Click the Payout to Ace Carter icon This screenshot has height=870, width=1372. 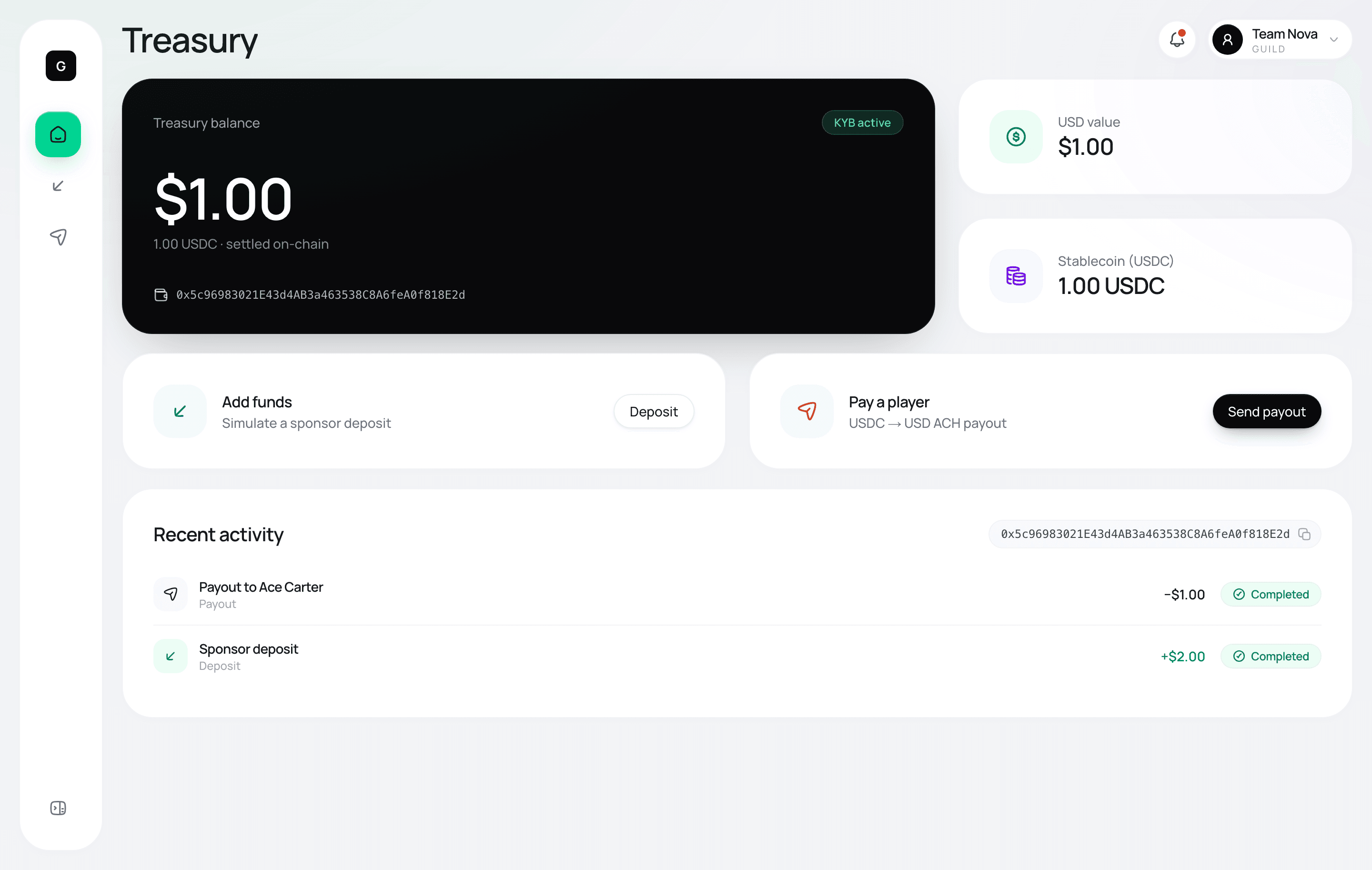pyautogui.click(x=171, y=594)
